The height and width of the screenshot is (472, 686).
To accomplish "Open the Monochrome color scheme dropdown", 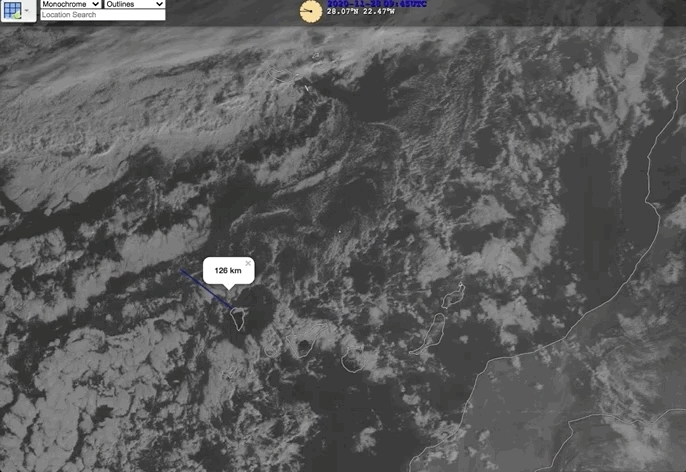I will pos(70,4).
